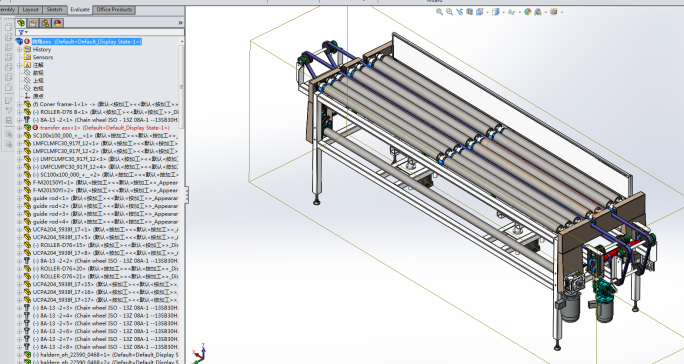684x364 pixels.
Task: Switch to the Sketch tab
Action: click(54, 10)
